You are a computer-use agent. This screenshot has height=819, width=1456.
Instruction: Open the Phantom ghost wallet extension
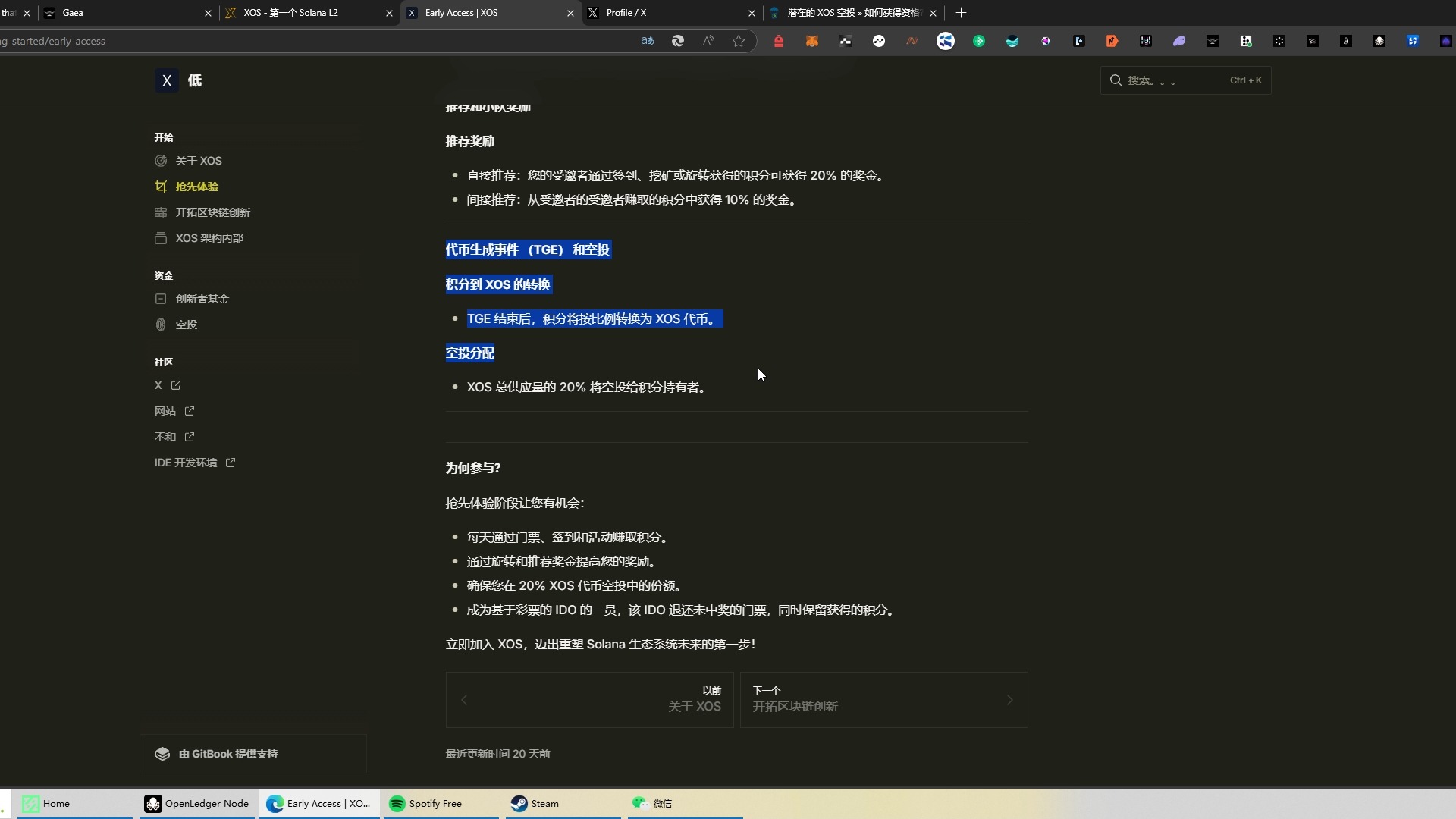[x=1179, y=41]
